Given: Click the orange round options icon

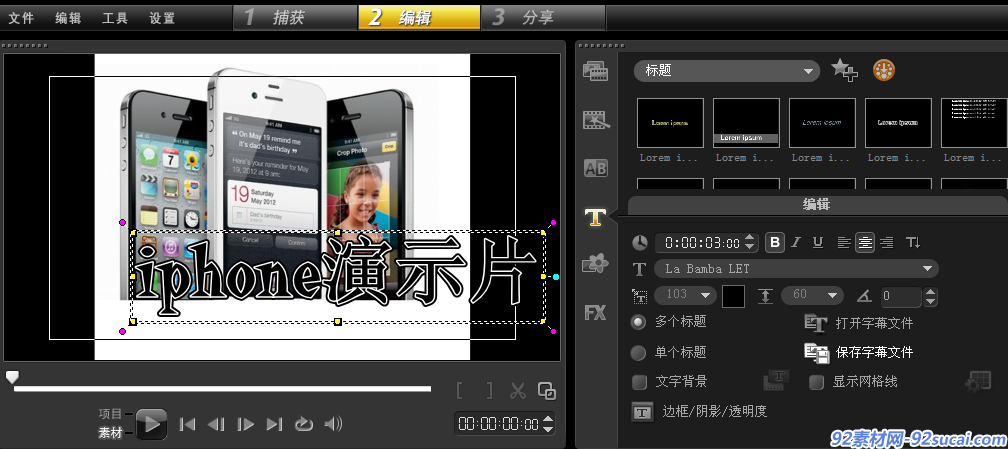Looking at the screenshot, I should coord(884,70).
